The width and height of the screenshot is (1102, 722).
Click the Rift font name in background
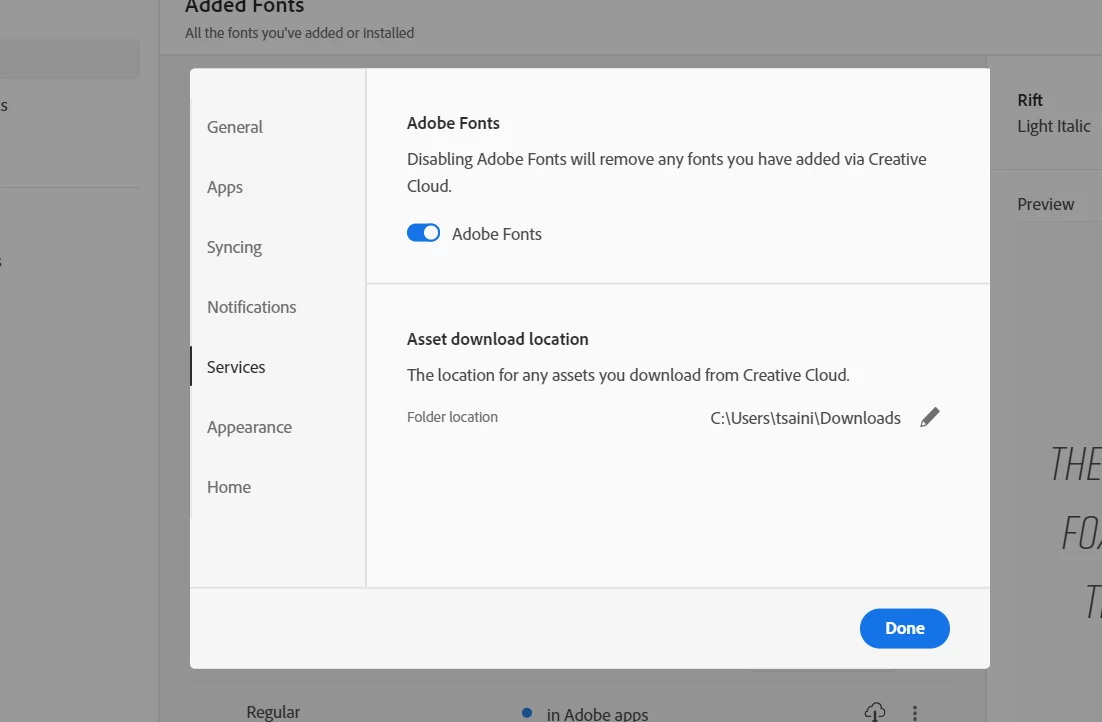(1030, 100)
